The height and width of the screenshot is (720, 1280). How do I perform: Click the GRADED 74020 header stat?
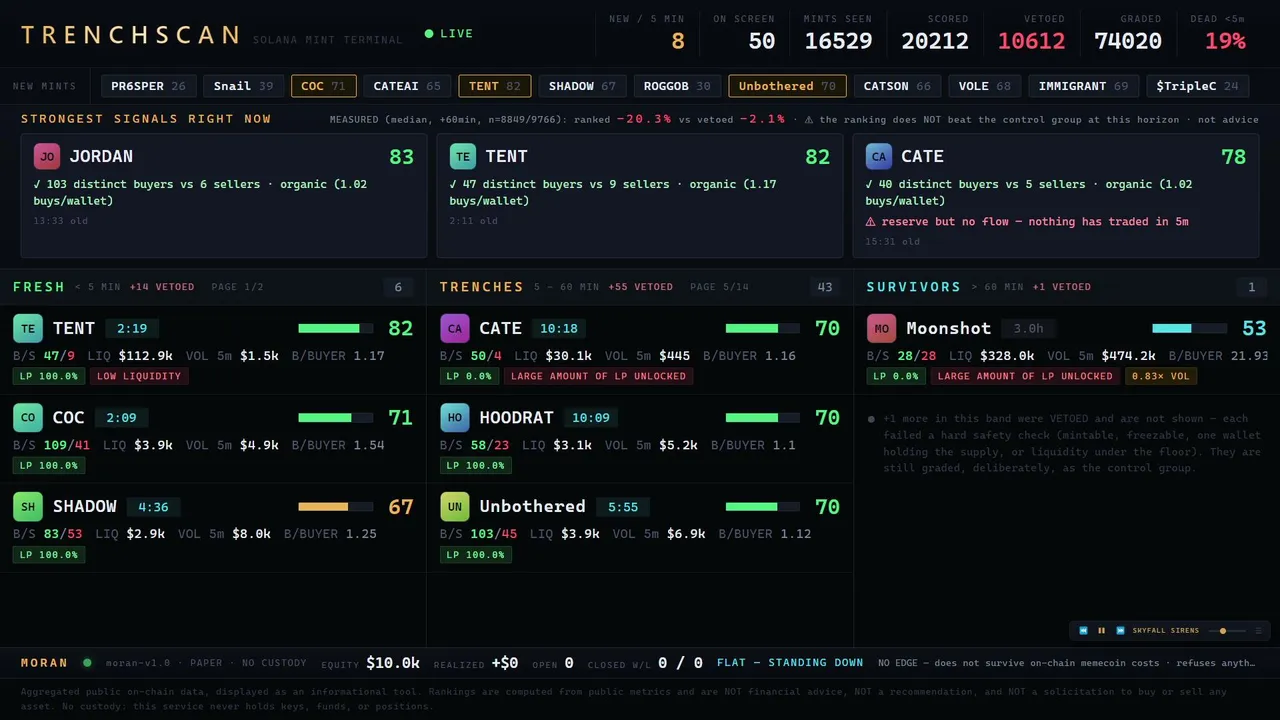click(1128, 34)
